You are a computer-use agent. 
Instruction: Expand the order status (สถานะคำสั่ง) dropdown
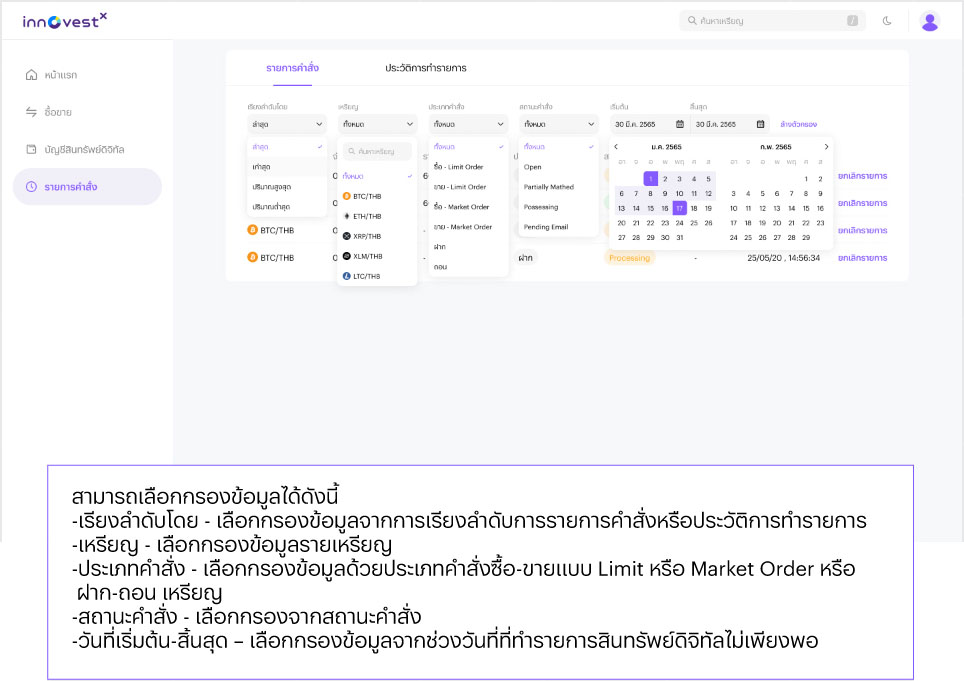point(559,124)
